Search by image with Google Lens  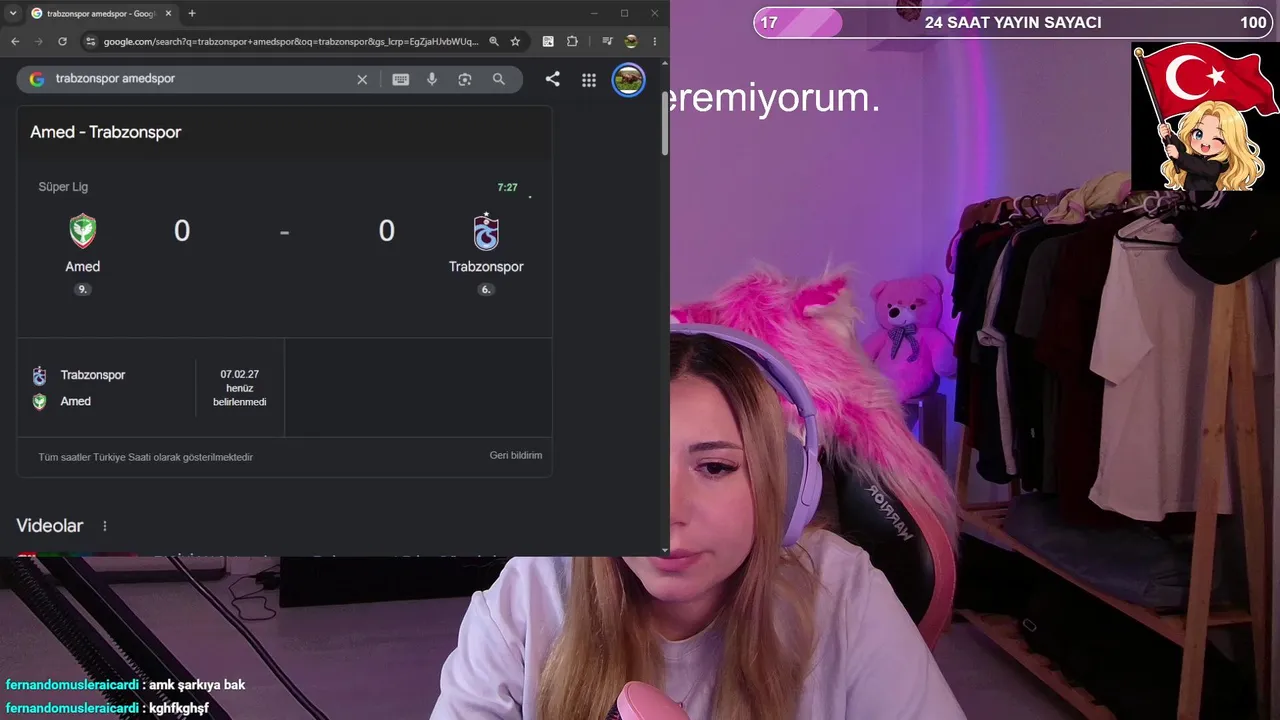(465, 79)
